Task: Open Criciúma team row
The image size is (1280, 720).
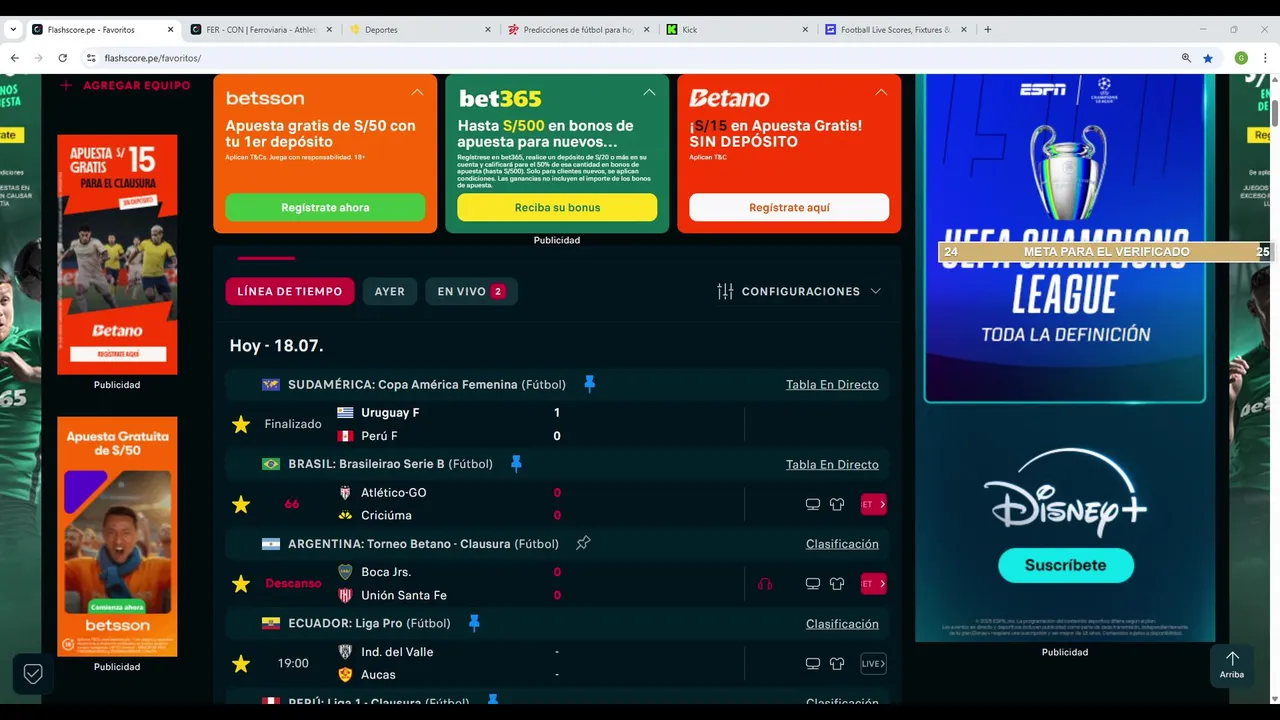Action: [448, 515]
